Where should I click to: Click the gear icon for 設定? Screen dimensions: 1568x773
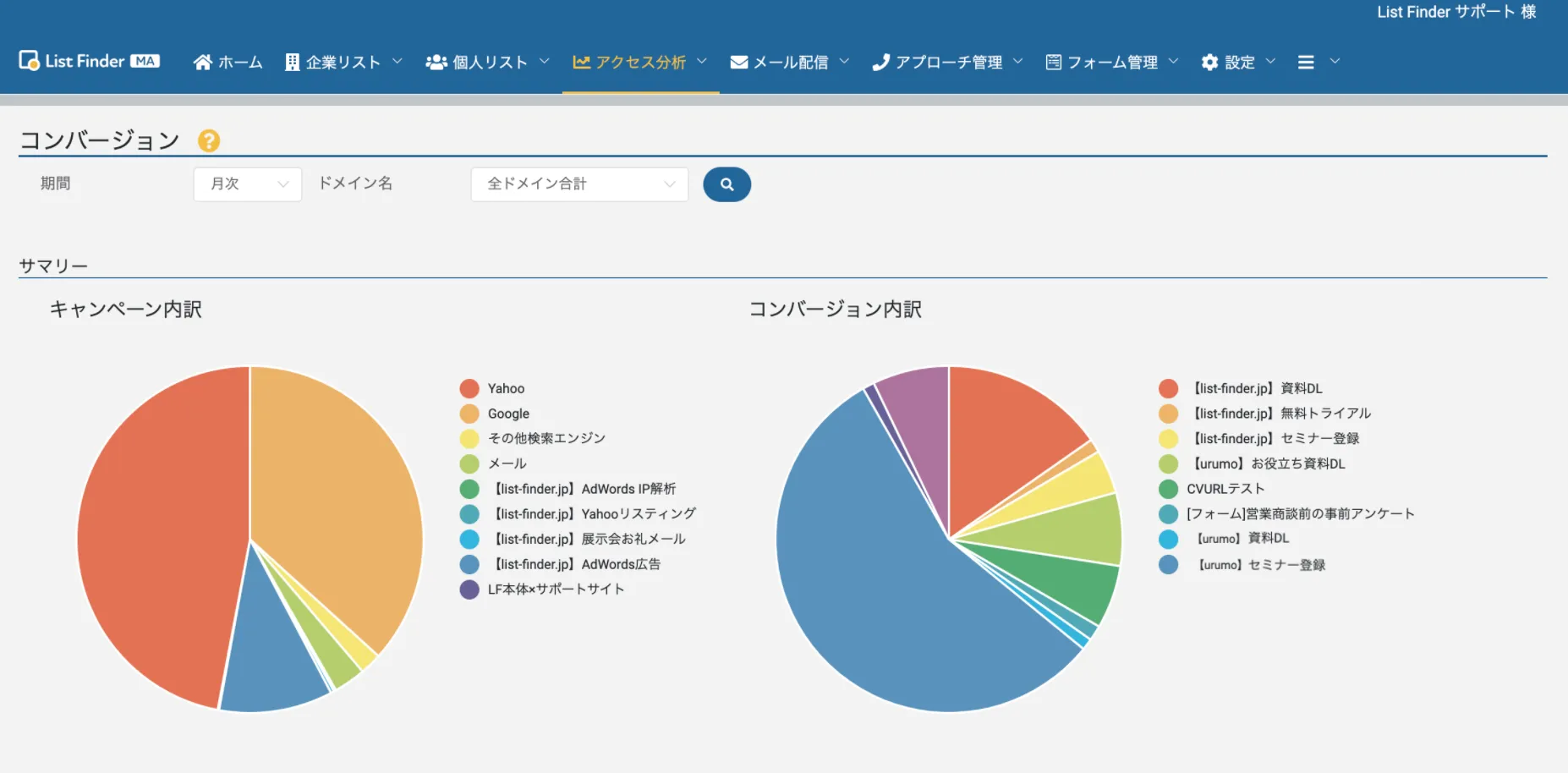tap(1209, 62)
